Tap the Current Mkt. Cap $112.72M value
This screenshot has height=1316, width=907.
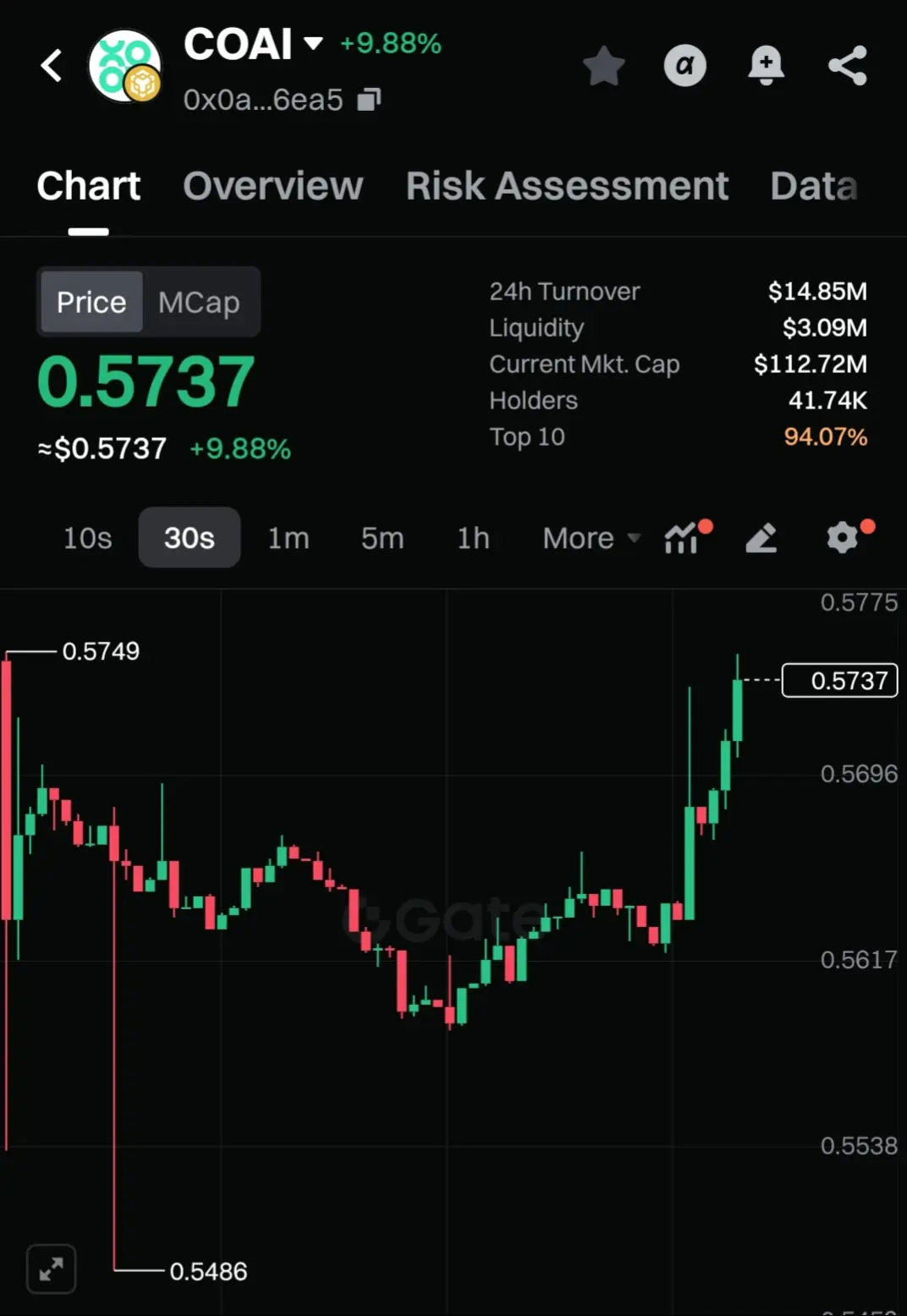tap(811, 364)
